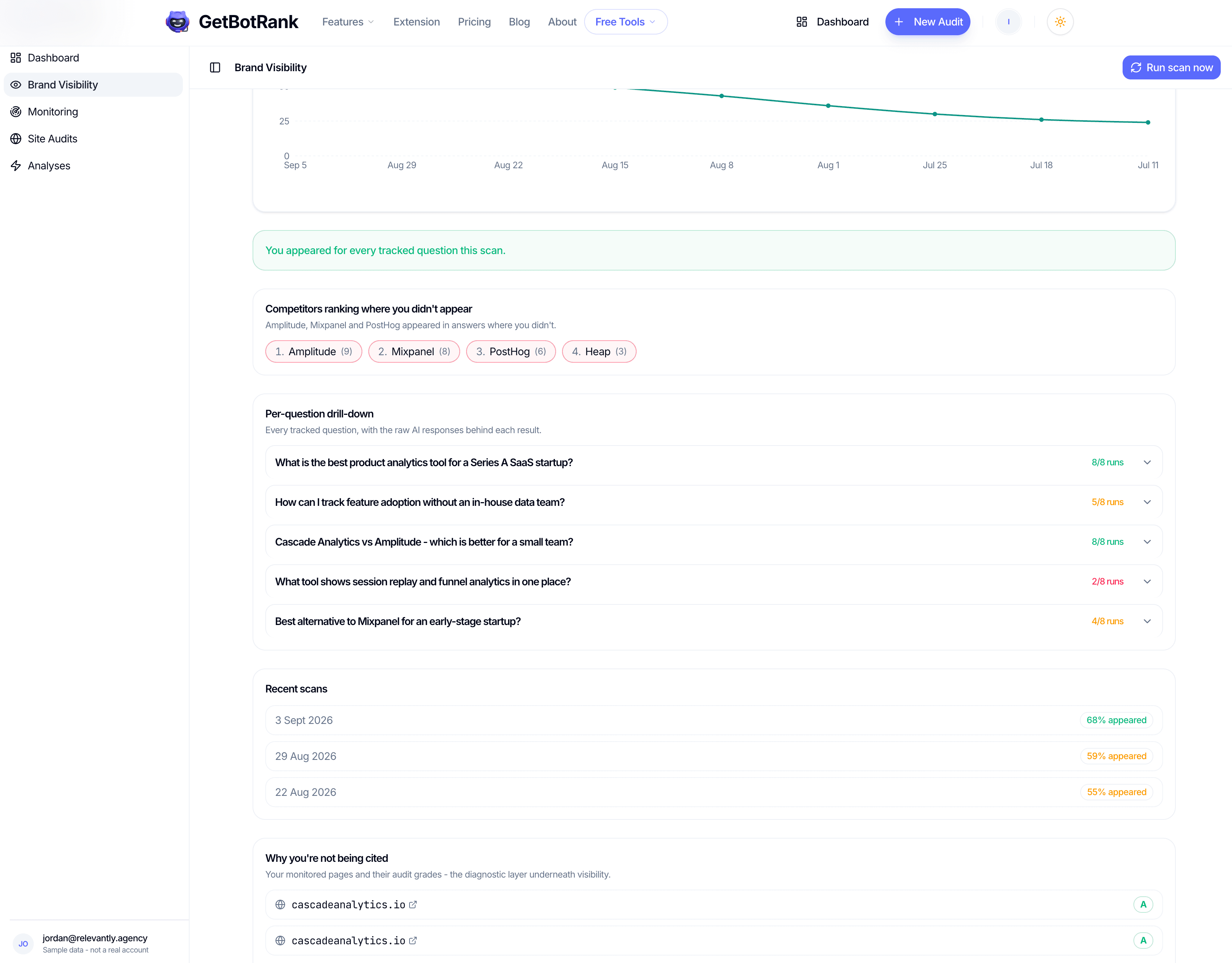This screenshot has height=963, width=1232.
Task: Open the second cascadeanalytics.io external link icon
Action: [x=413, y=941]
